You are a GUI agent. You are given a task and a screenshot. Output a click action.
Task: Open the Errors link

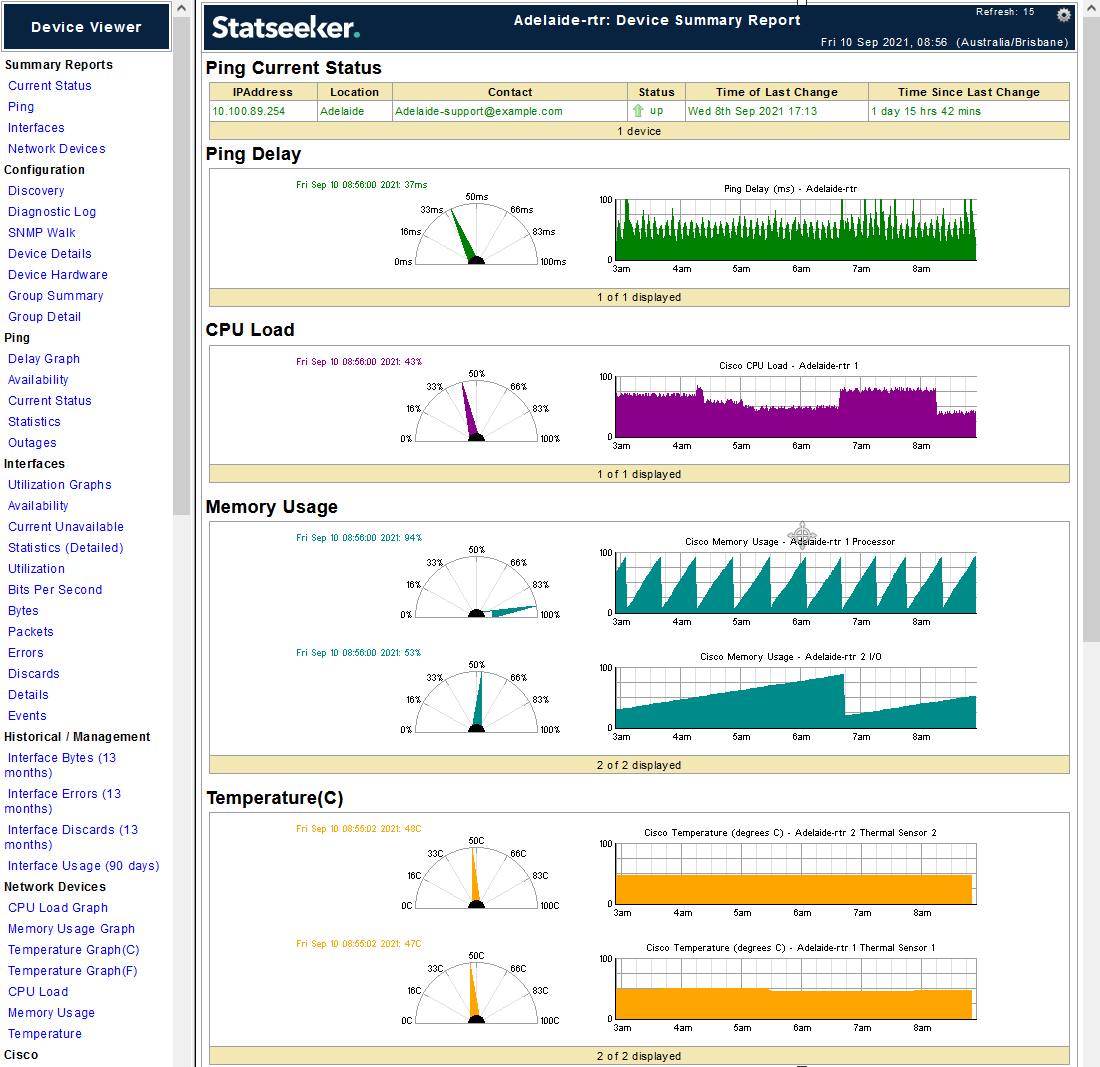26,653
